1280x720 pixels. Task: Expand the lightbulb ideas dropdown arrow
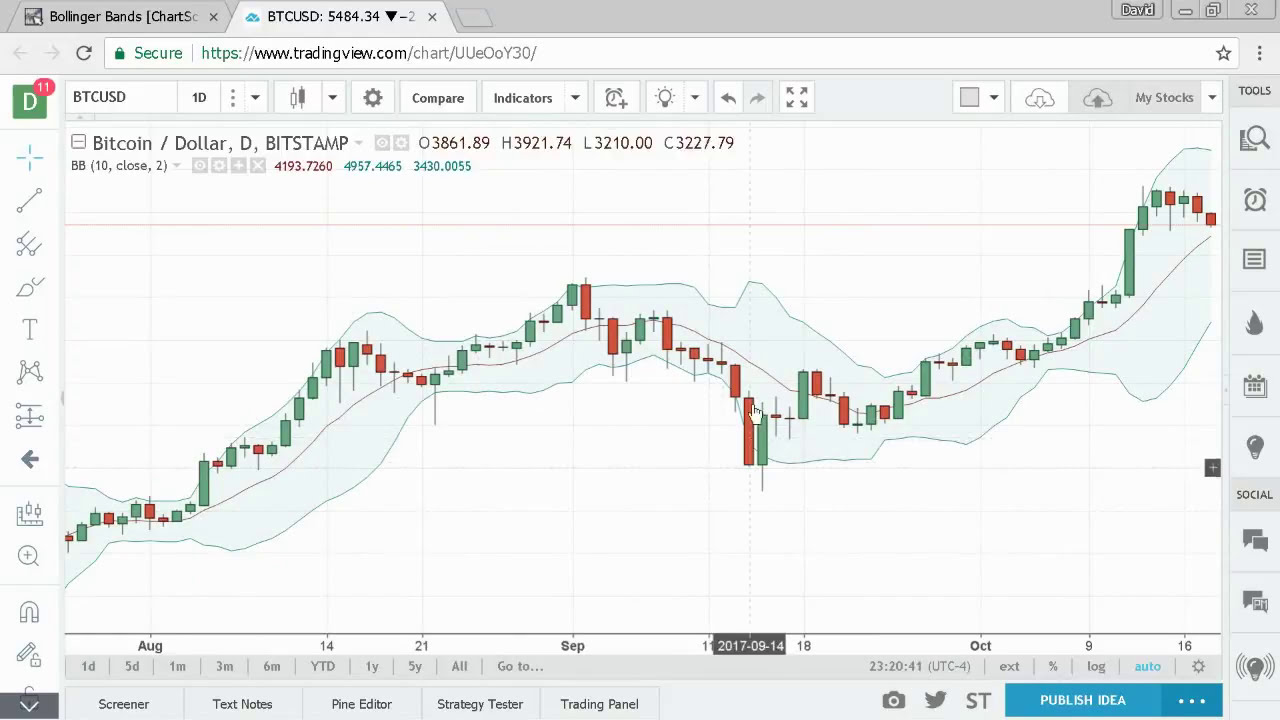click(694, 97)
